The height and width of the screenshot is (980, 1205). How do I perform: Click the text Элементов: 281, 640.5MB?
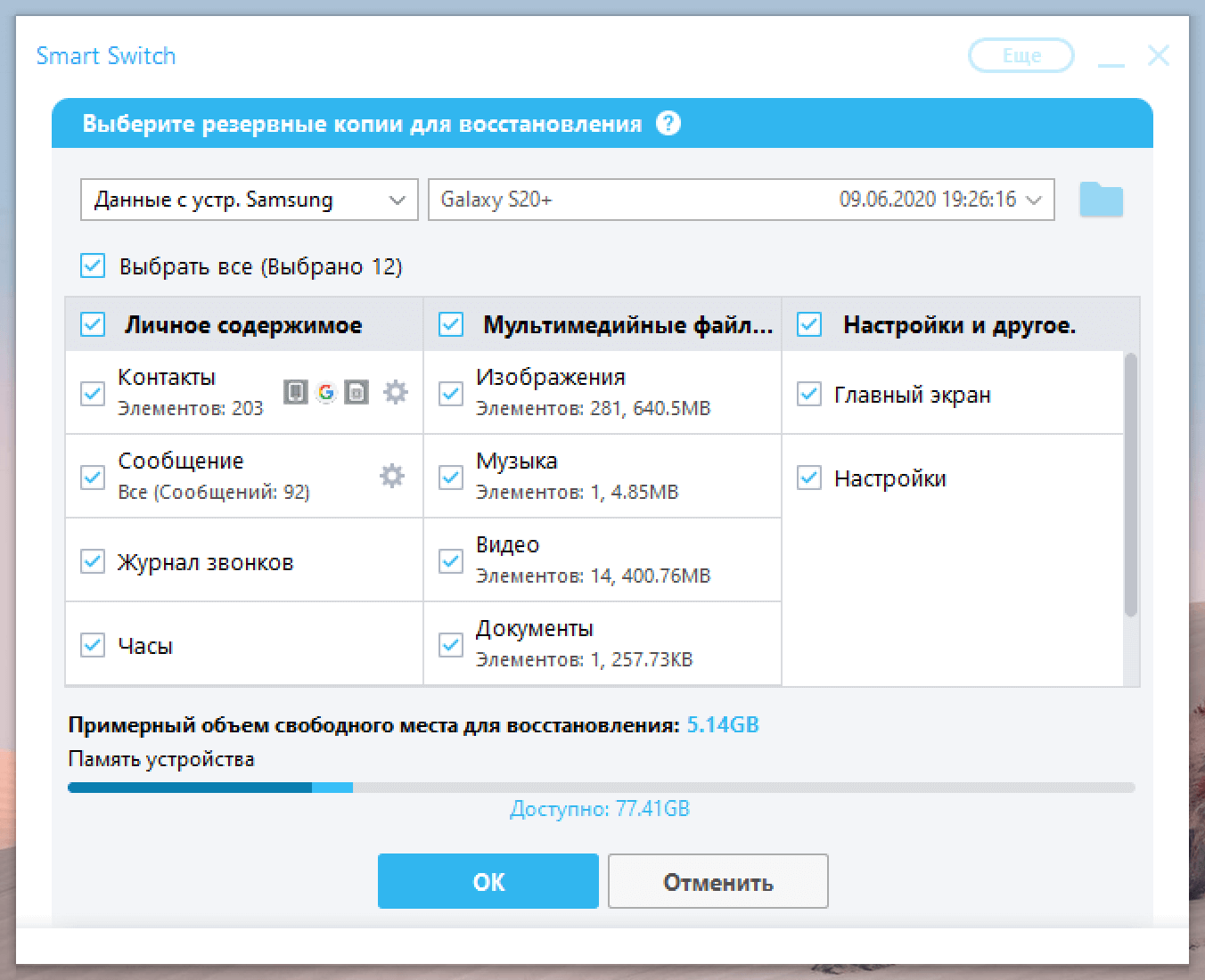coord(594,409)
